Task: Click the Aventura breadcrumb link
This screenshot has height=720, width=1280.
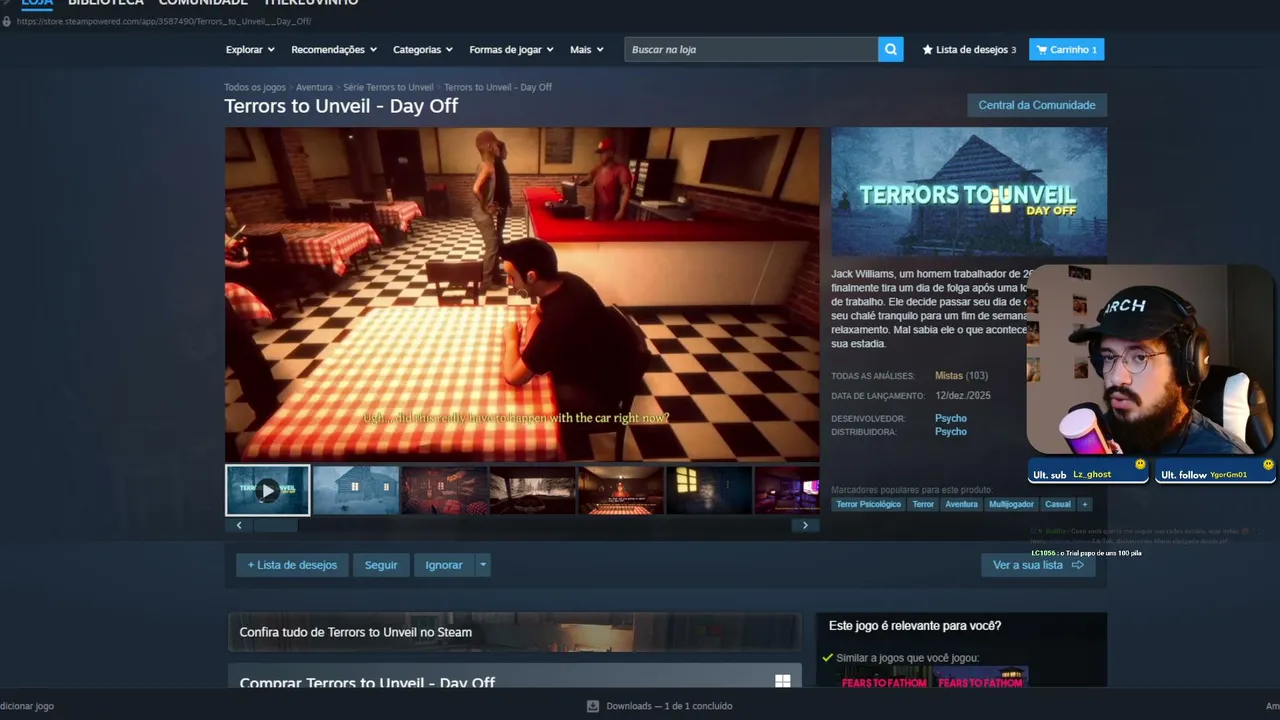Action: coord(314,87)
